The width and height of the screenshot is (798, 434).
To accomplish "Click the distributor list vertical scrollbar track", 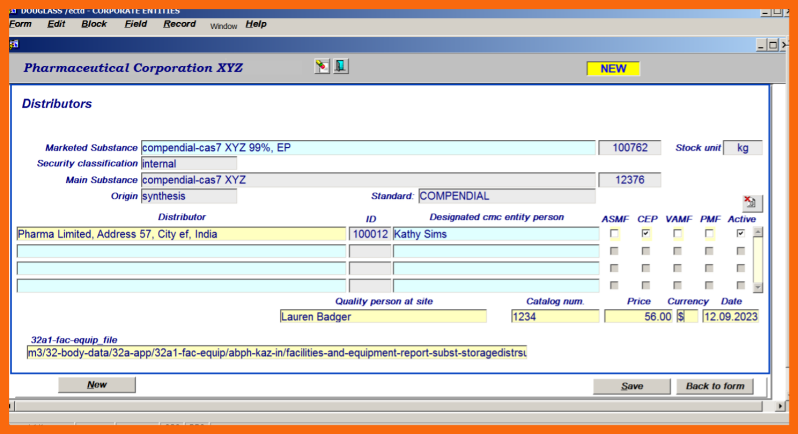I will [758, 260].
